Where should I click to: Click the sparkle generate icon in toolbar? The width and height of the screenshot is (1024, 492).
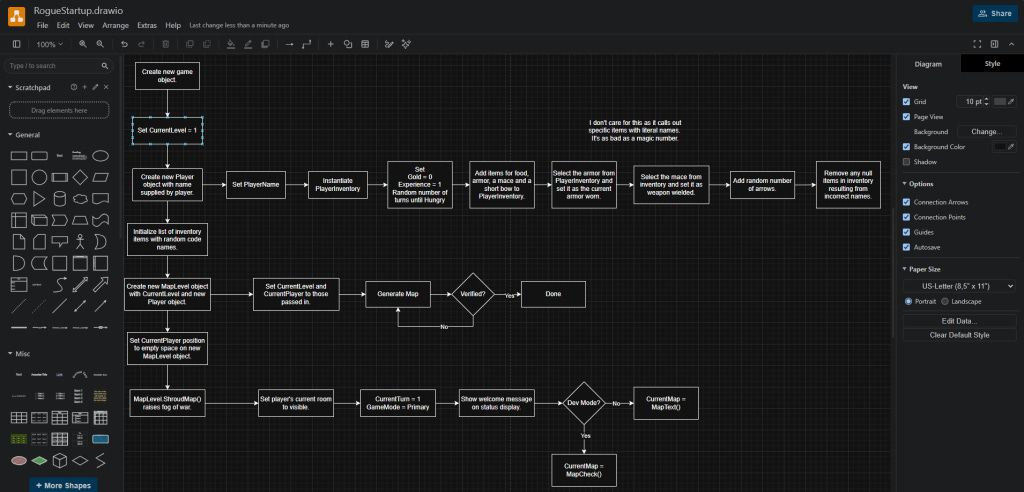point(406,44)
